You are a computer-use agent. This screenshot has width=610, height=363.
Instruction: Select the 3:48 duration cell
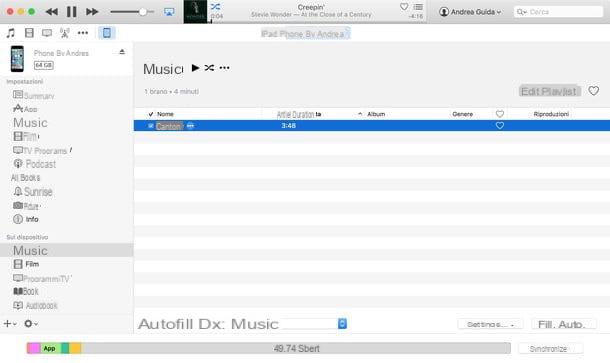289,126
